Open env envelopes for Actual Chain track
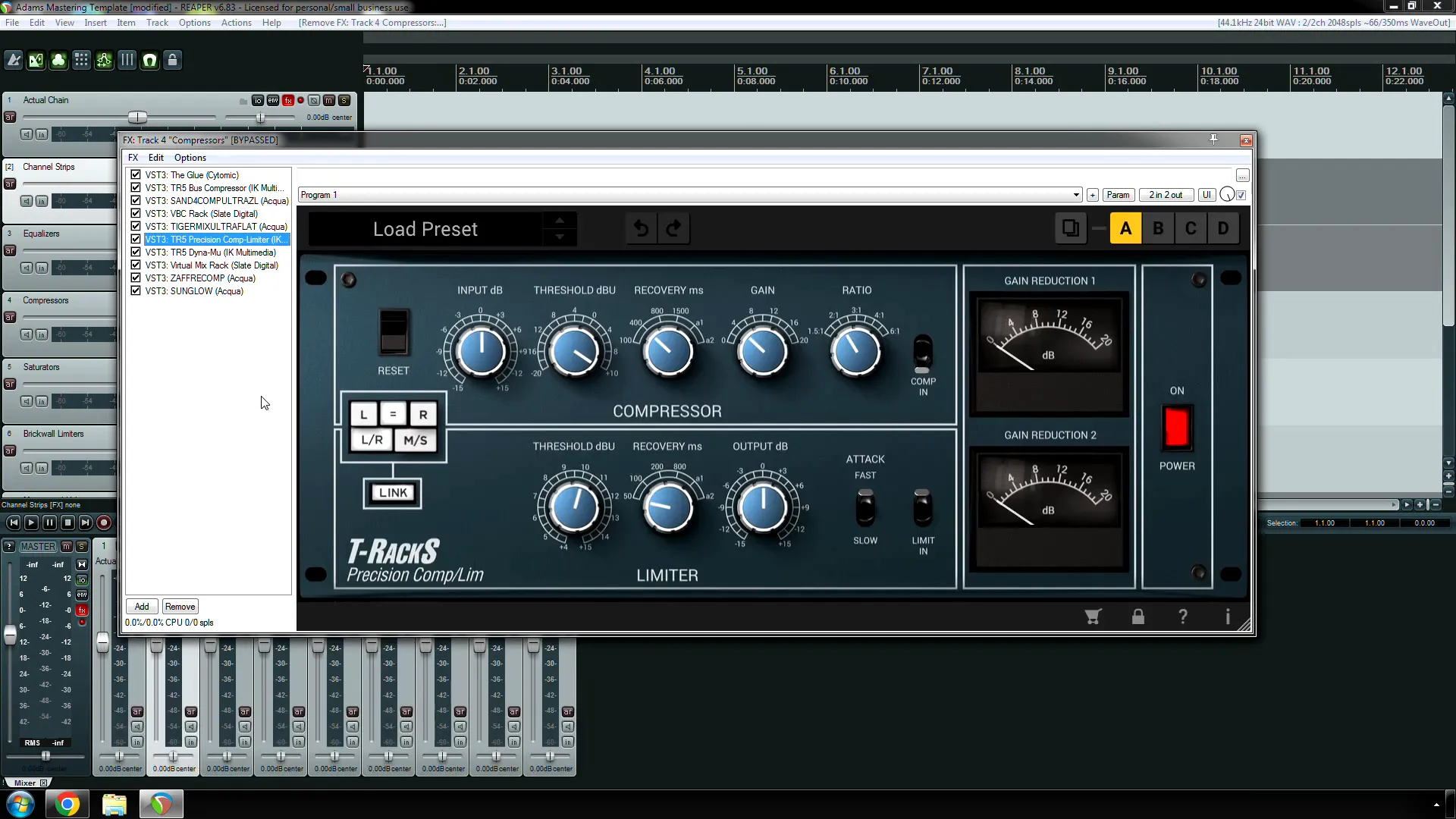 click(273, 100)
